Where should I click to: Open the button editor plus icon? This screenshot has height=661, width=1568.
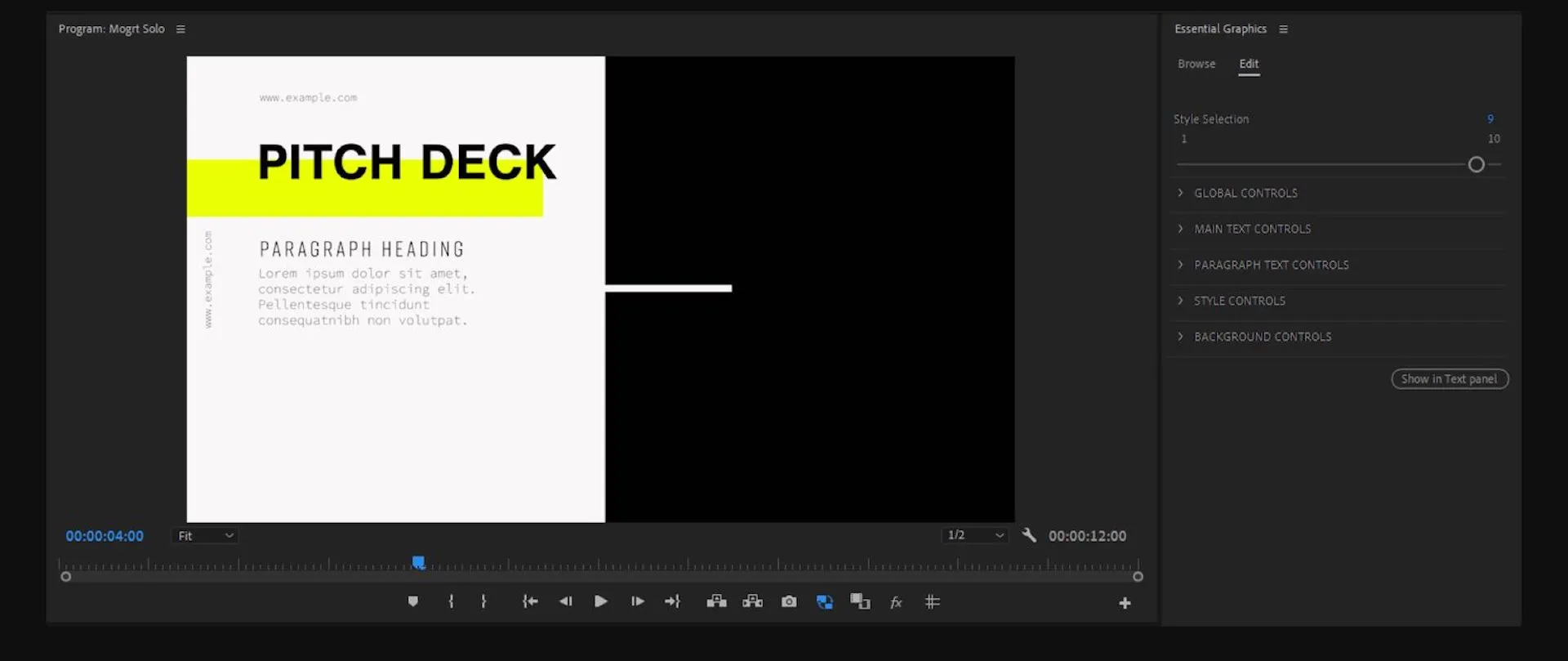[1125, 604]
